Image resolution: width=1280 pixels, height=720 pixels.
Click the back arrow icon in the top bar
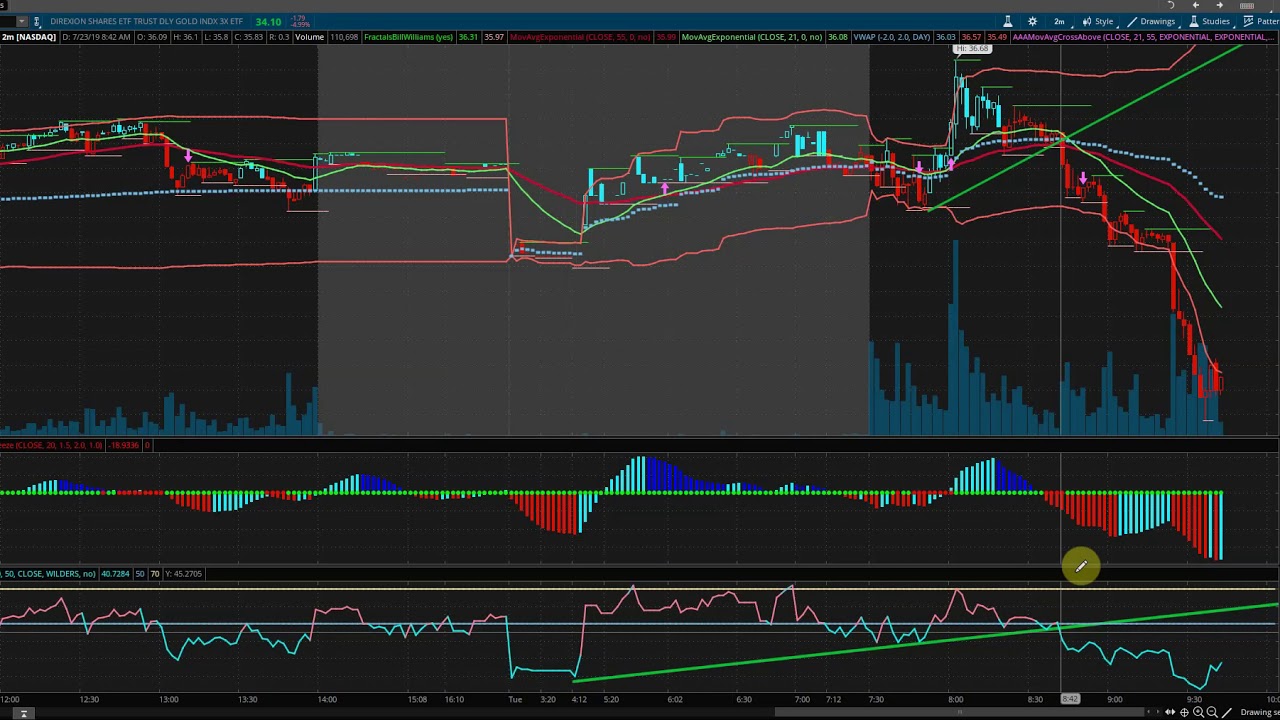pyautogui.click(x=1196, y=5)
